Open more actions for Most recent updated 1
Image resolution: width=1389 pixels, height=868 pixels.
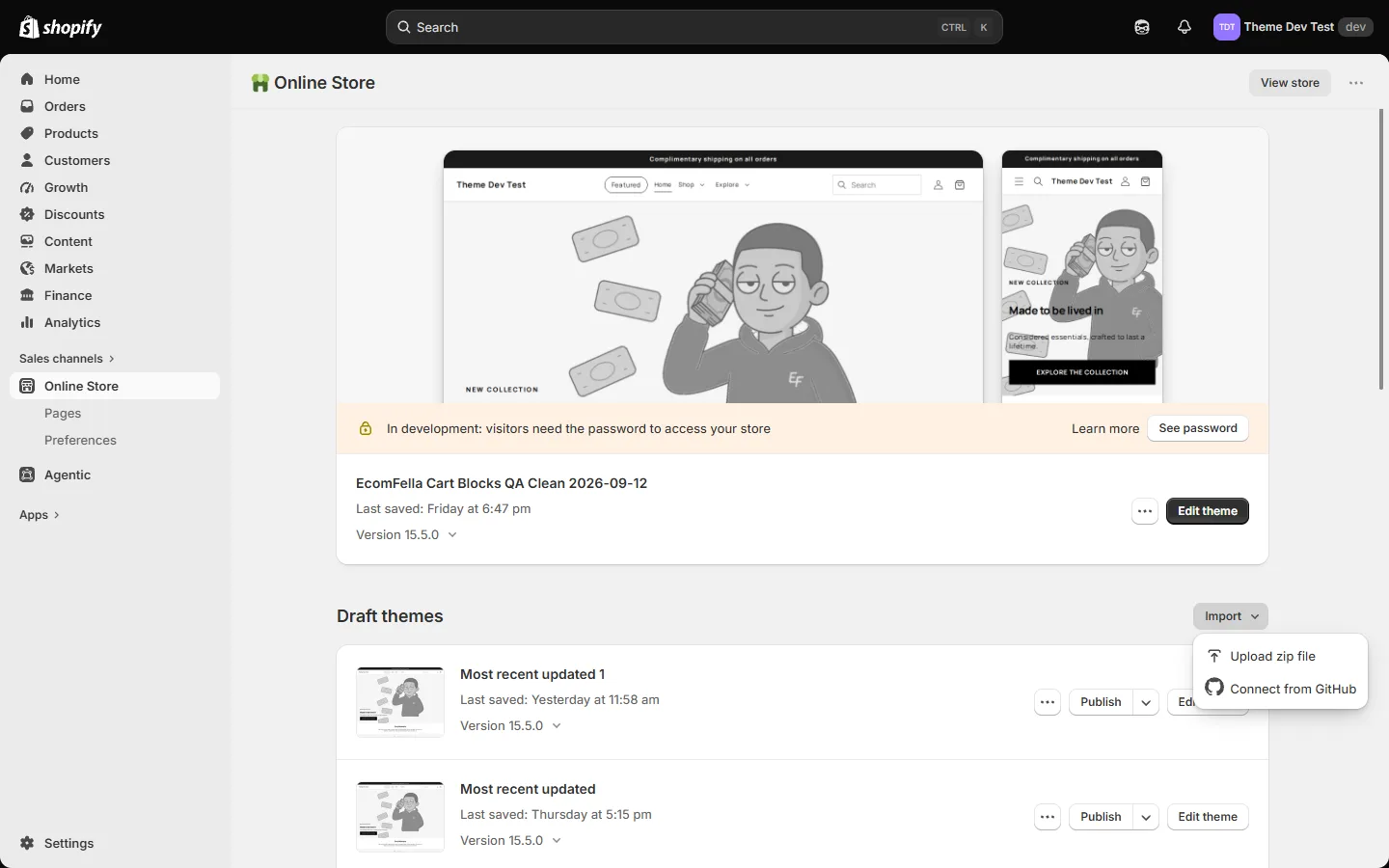tap(1048, 702)
